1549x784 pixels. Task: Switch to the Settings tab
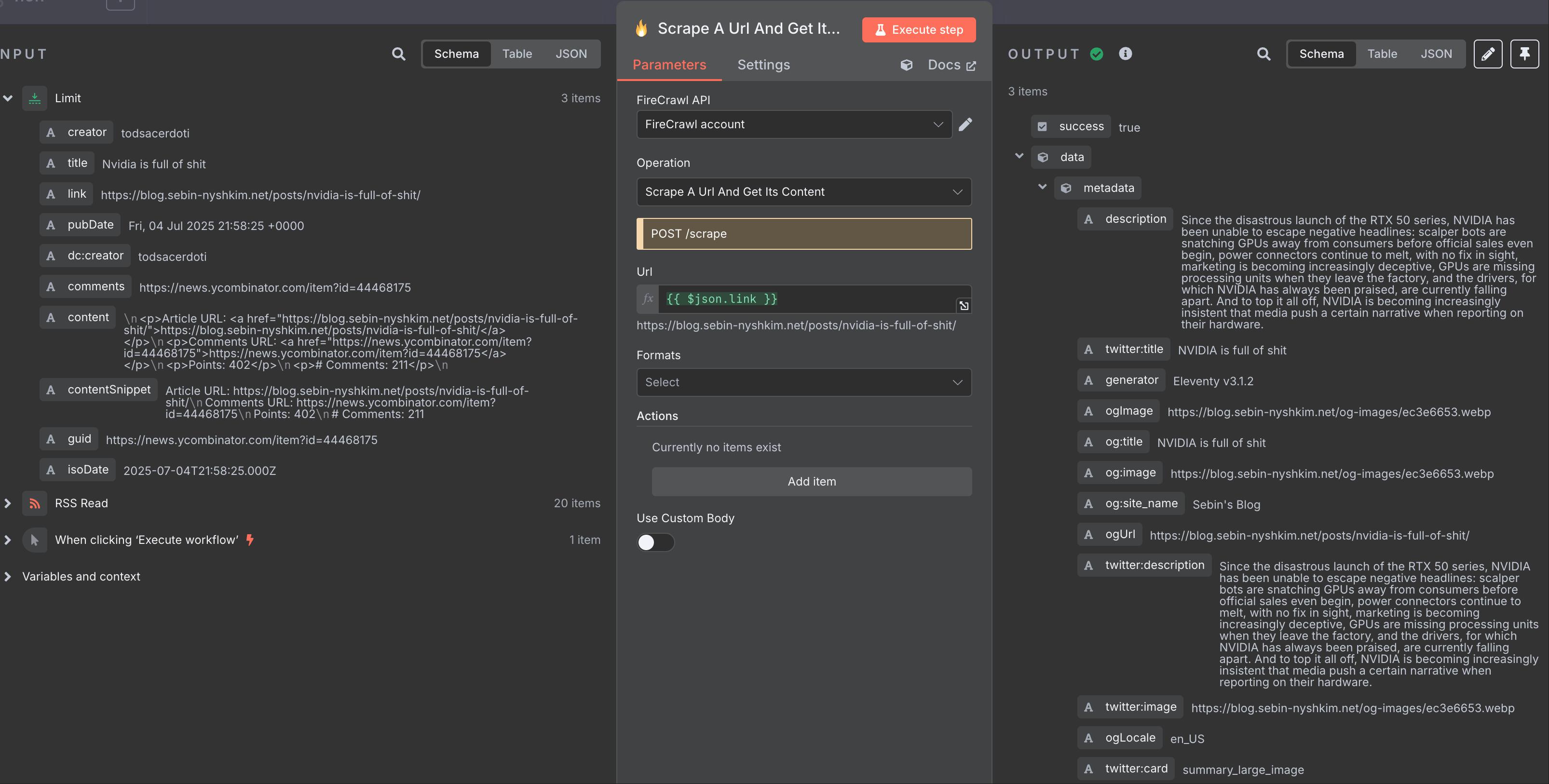763,65
